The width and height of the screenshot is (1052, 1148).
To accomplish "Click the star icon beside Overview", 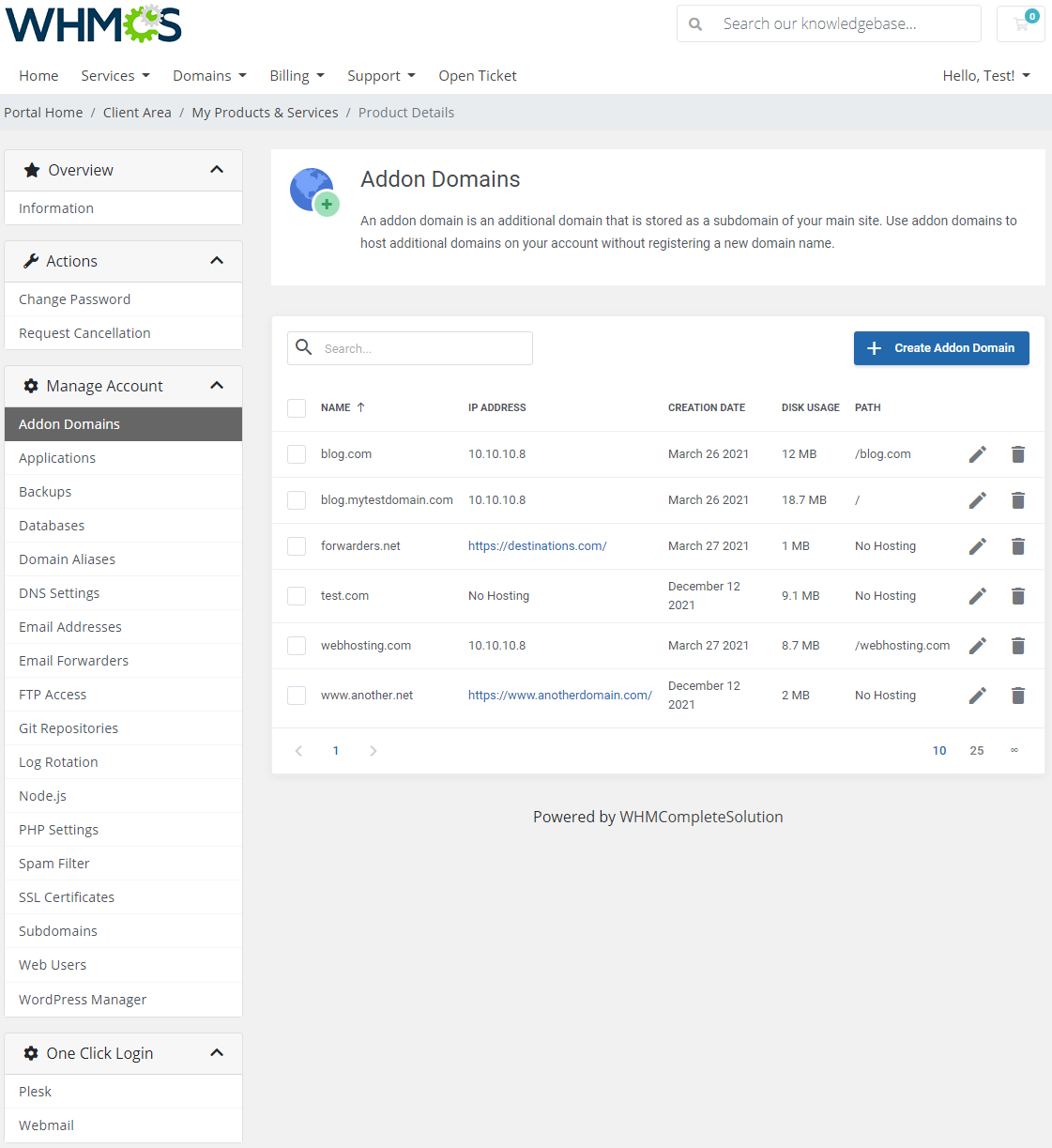I will [30, 170].
